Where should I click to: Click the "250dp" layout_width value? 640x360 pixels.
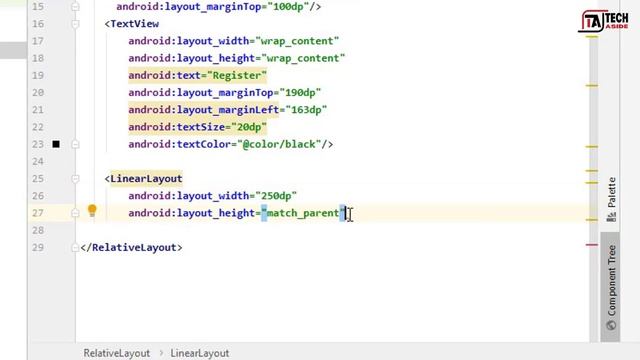276,196
